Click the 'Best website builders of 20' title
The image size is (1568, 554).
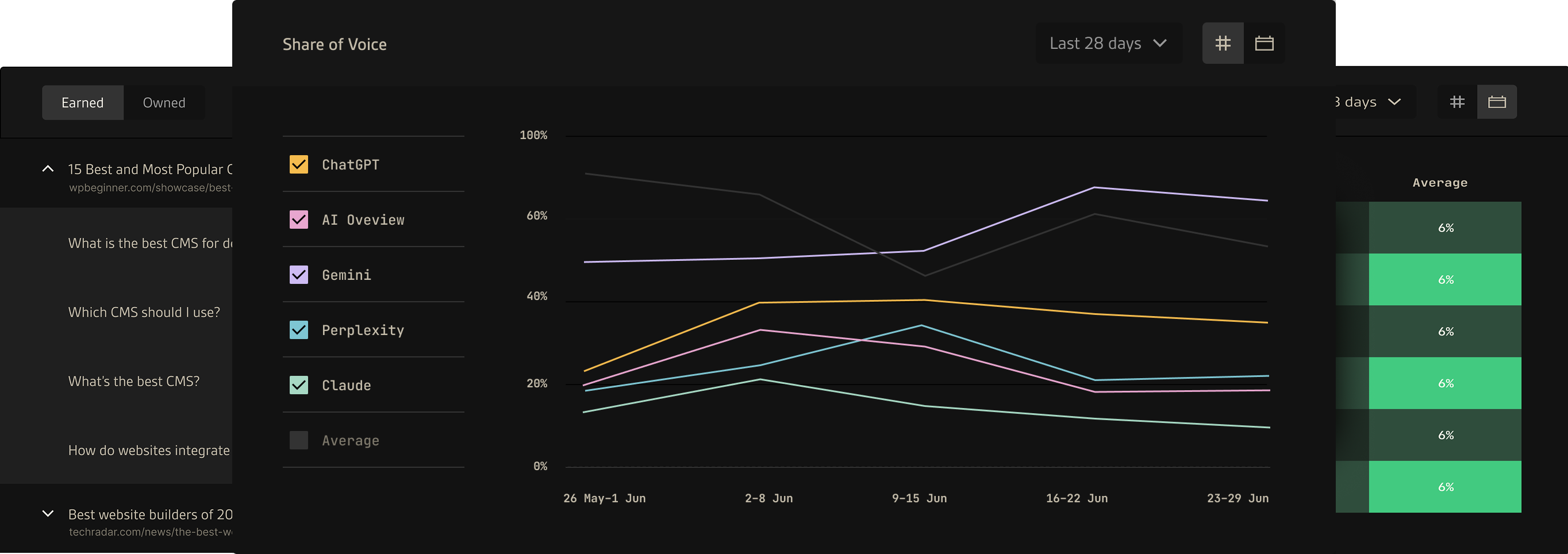click(151, 514)
